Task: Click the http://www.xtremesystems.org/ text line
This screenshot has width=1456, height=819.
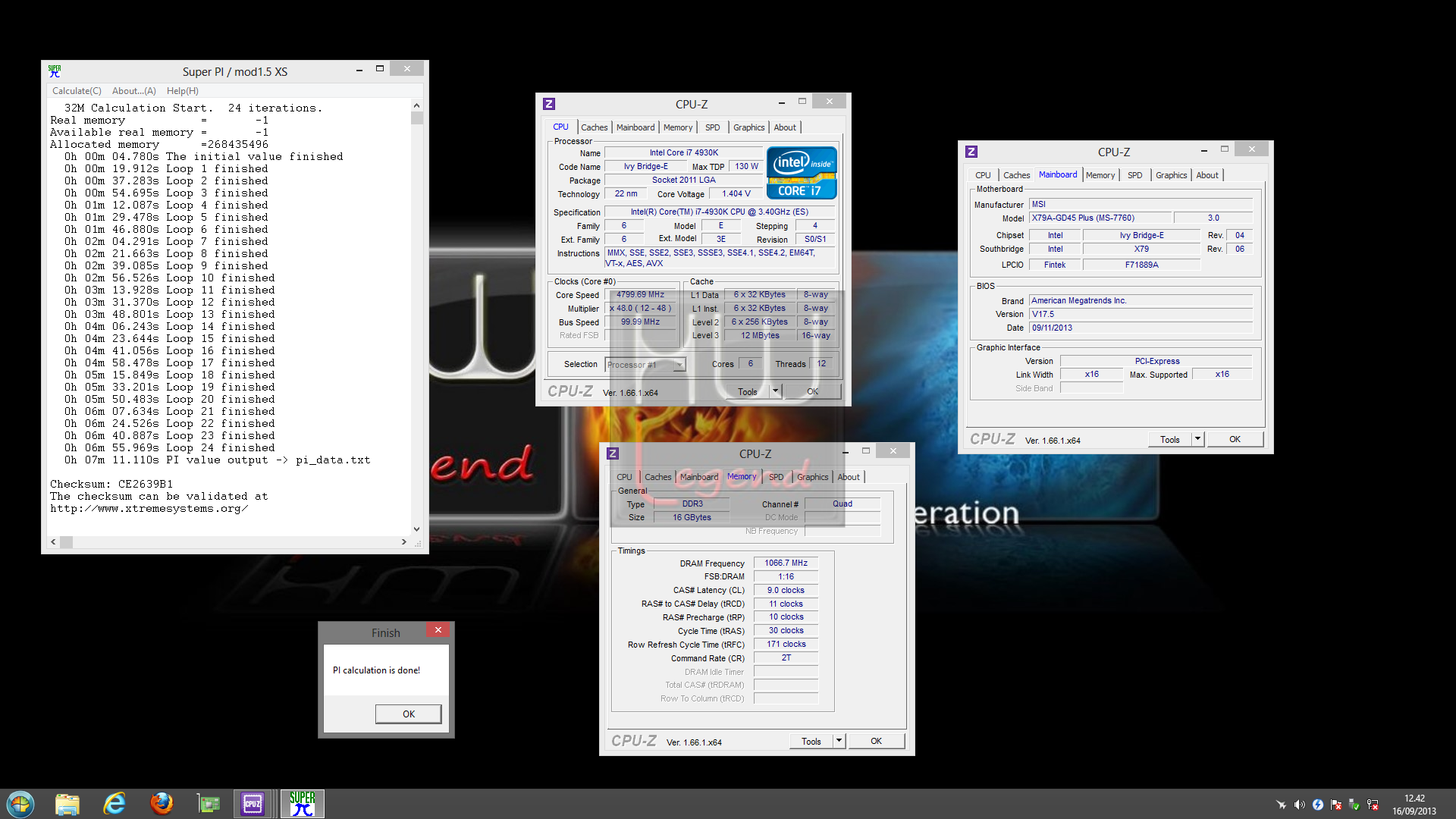Action: [149, 508]
